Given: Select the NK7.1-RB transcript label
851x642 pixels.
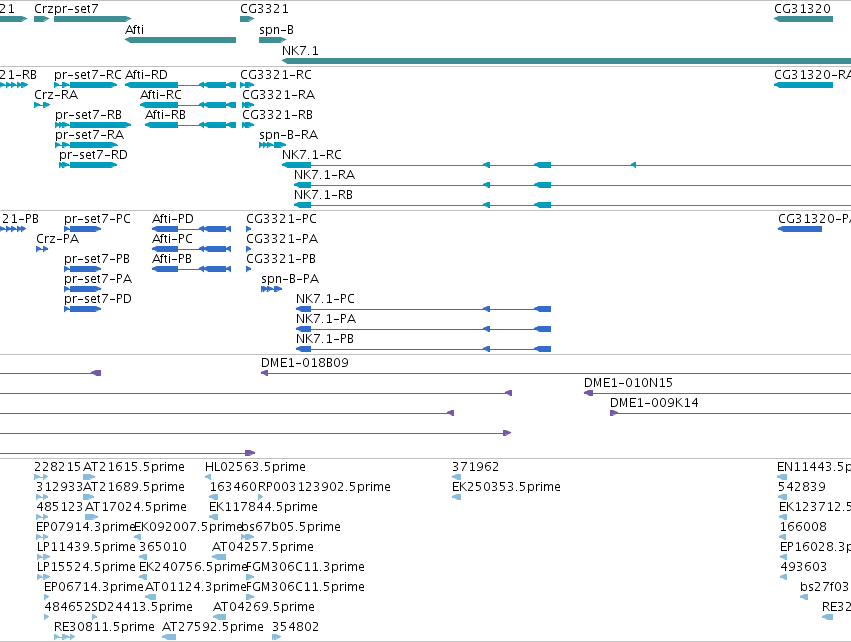Looking at the screenshot, I should click(x=323, y=195).
